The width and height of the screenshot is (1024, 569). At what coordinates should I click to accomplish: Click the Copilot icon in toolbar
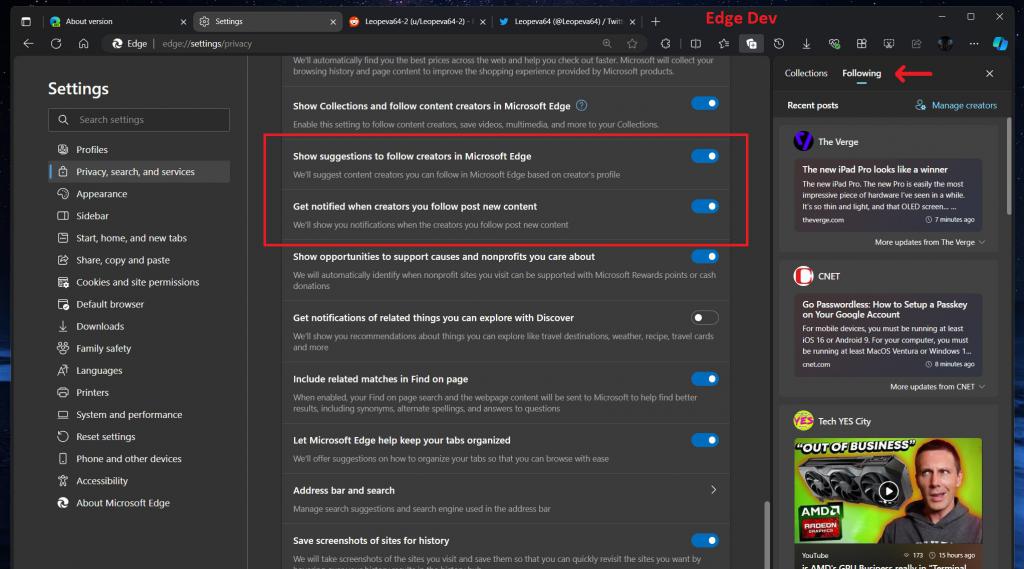point(999,44)
